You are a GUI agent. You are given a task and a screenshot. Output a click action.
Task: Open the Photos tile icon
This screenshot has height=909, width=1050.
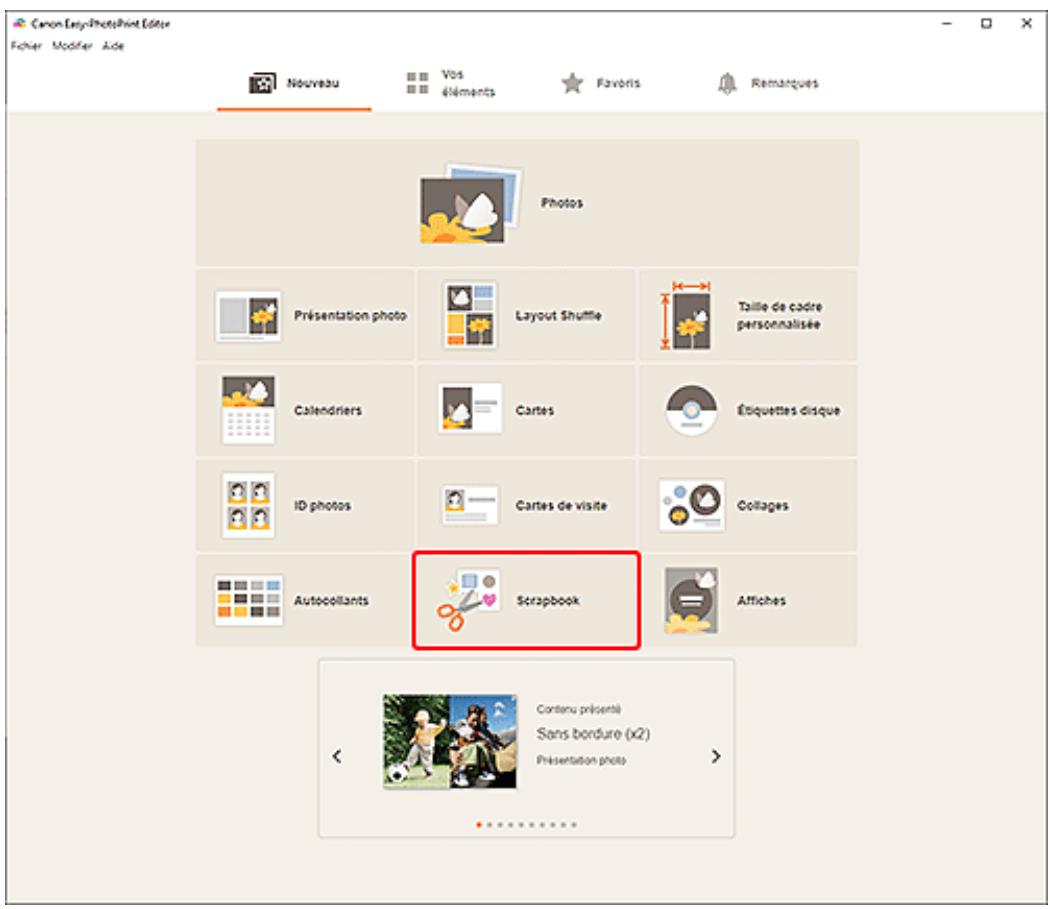click(470, 204)
